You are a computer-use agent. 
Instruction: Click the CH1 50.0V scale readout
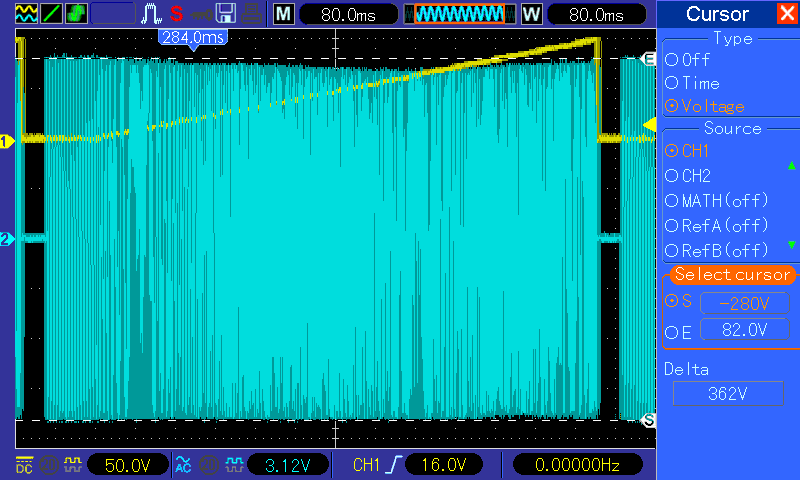click(128, 465)
